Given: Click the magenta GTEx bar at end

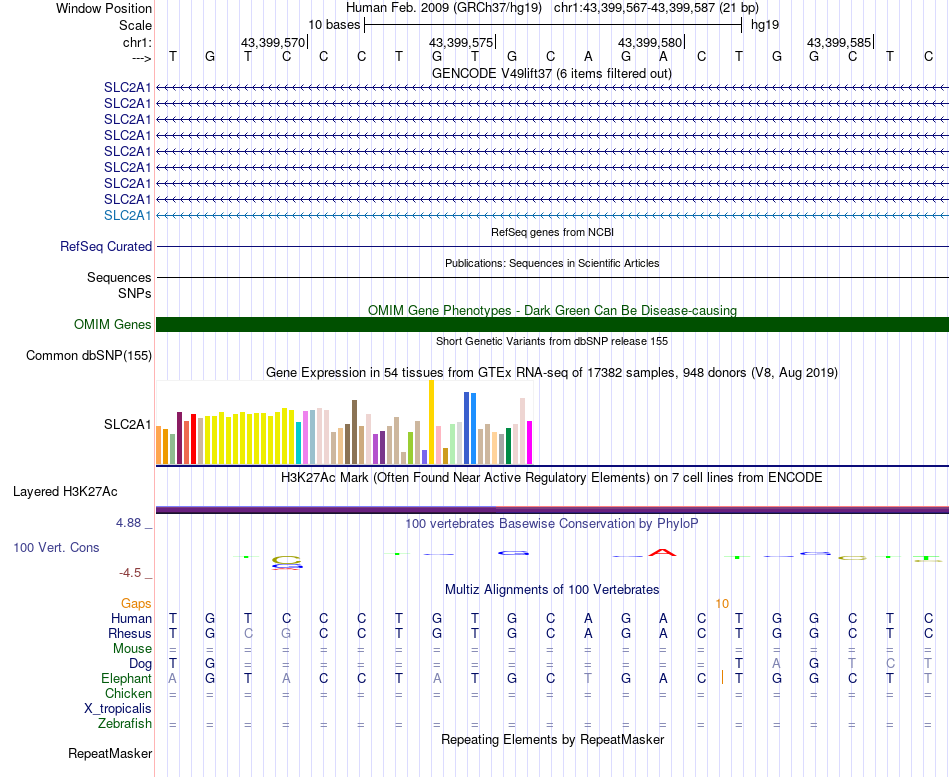Looking at the screenshot, I should [530, 442].
